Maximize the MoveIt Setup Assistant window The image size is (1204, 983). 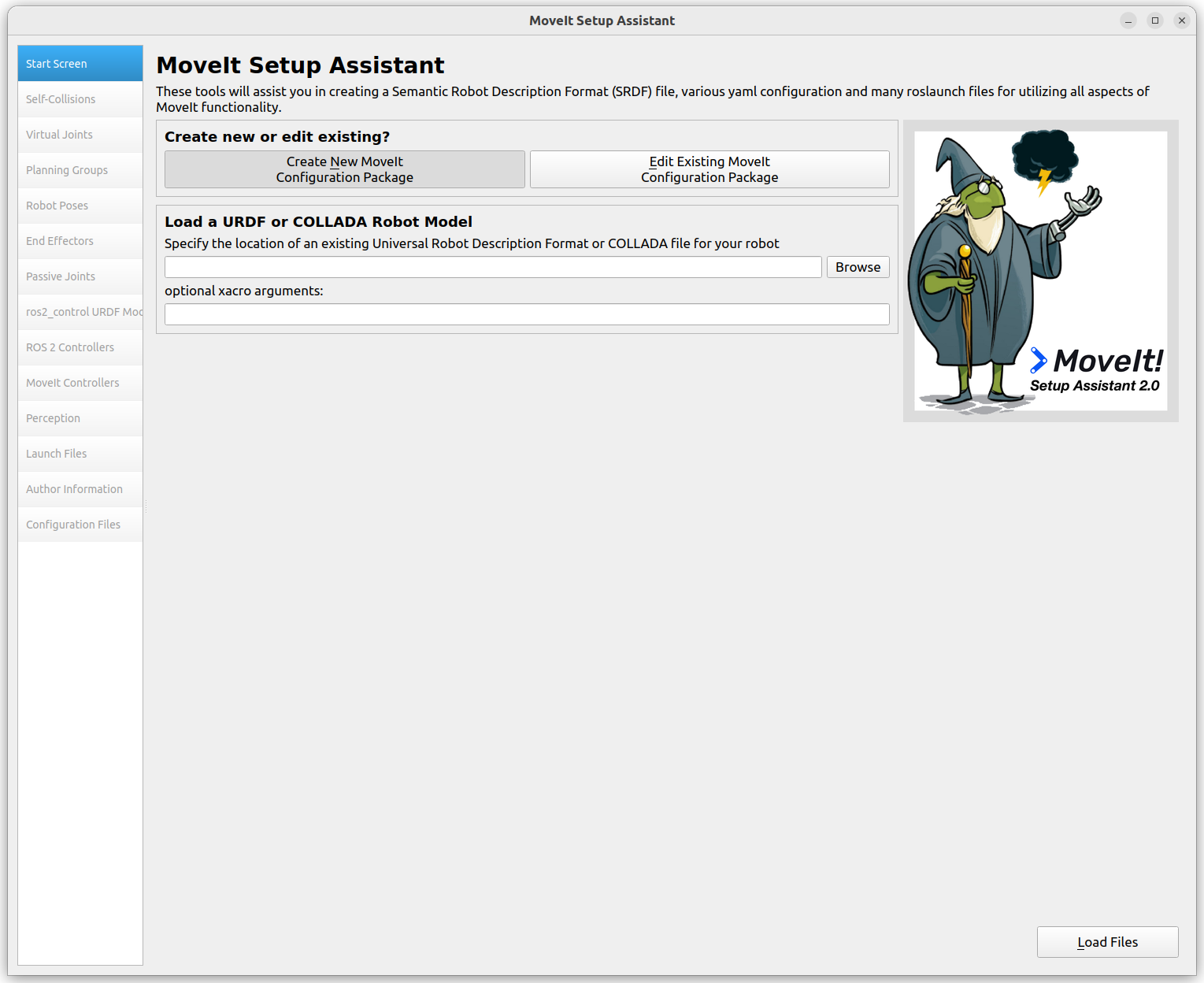[x=1155, y=20]
